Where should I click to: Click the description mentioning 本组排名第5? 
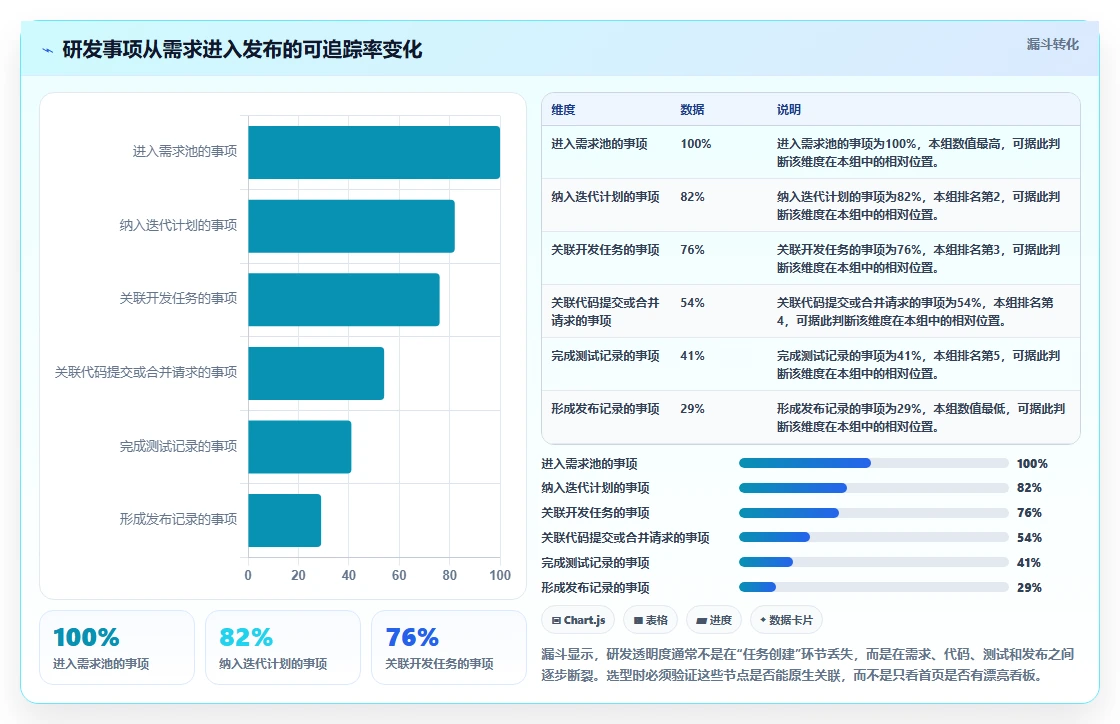tap(919, 364)
